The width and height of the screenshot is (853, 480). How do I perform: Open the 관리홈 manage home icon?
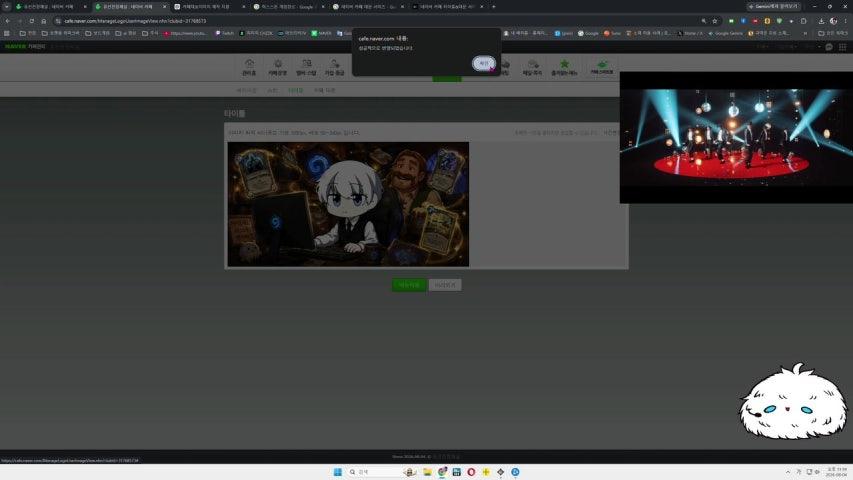[249, 67]
